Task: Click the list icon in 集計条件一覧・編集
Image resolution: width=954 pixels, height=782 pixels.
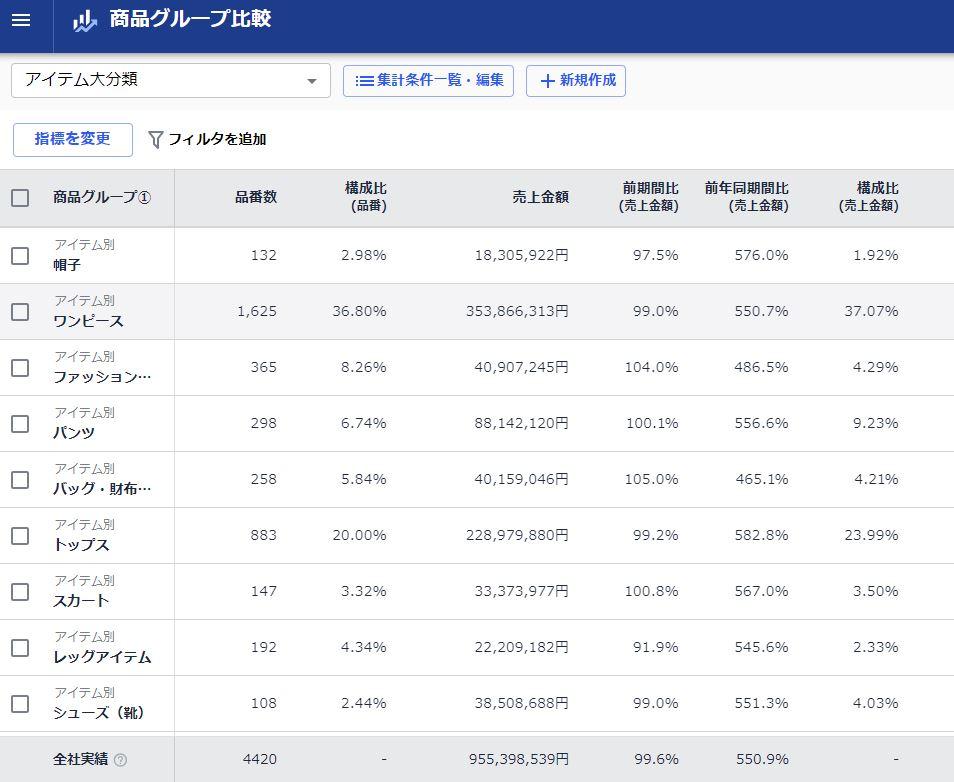Action: click(365, 81)
